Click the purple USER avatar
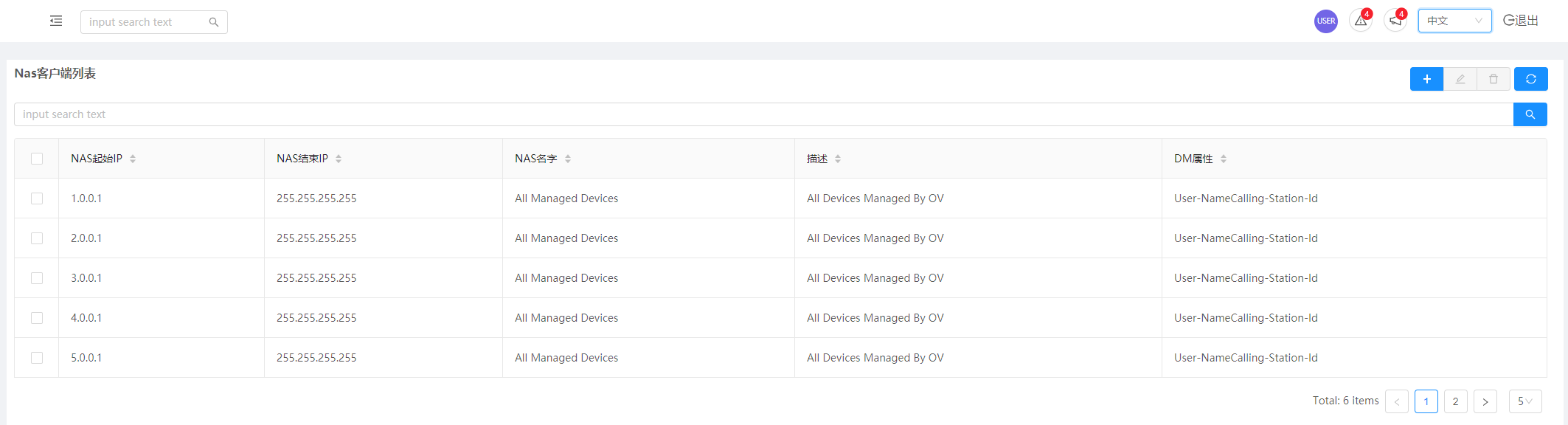Screen dimensions: 1568x425 point(1326,21)
